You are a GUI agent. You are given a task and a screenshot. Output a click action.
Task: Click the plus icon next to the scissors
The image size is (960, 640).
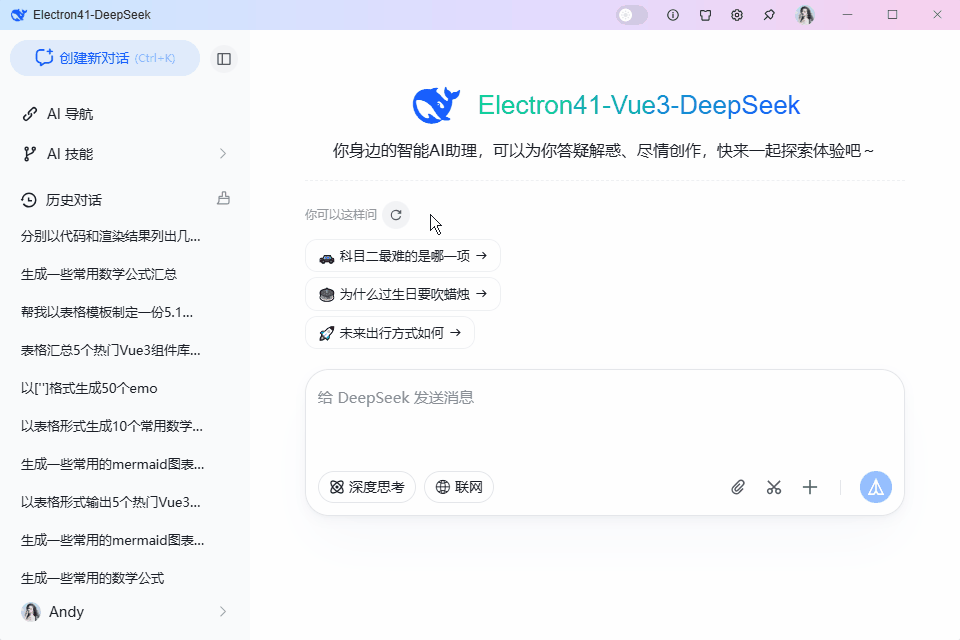click(x=810, y=487)
